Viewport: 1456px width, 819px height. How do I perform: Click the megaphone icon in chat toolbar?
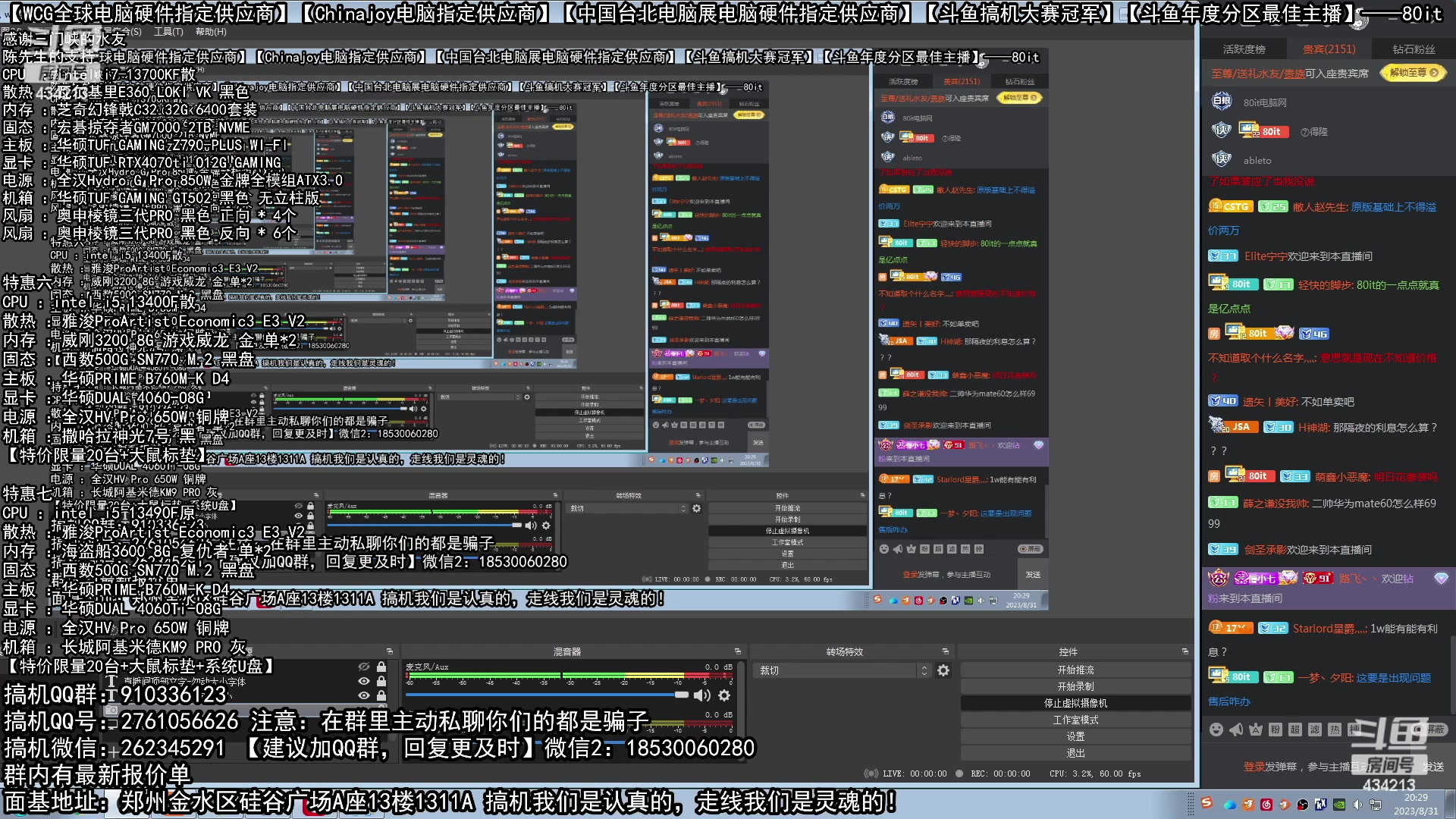tap(1236, 730)
